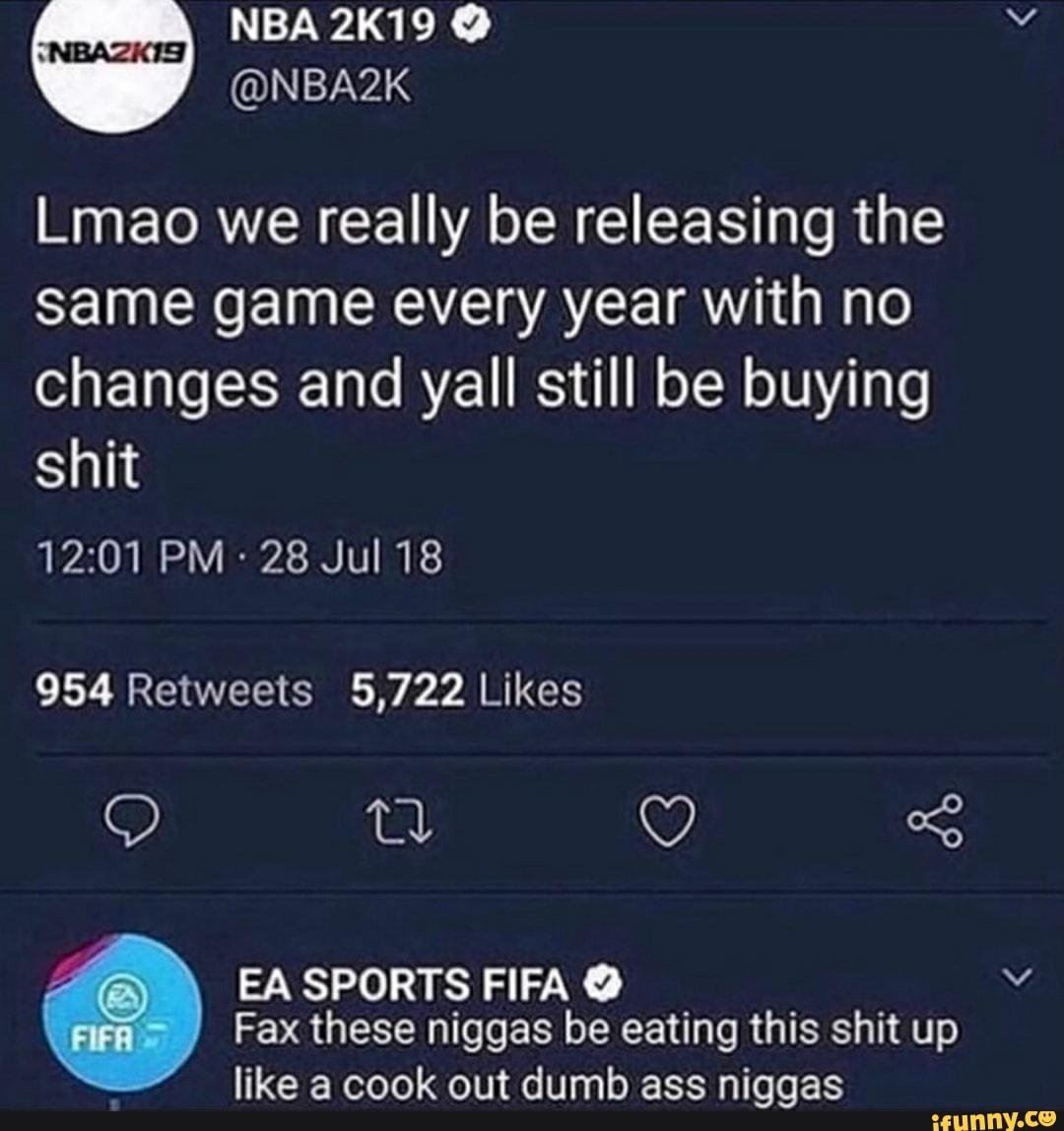
Task: Click the NBA 2K19 verified badge
Action: 470,27
